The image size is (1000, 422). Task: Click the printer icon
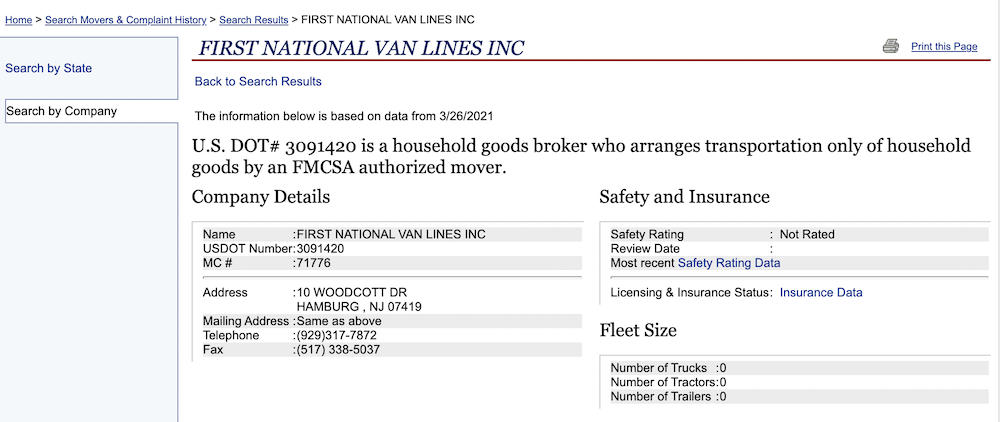coord(891,46)
